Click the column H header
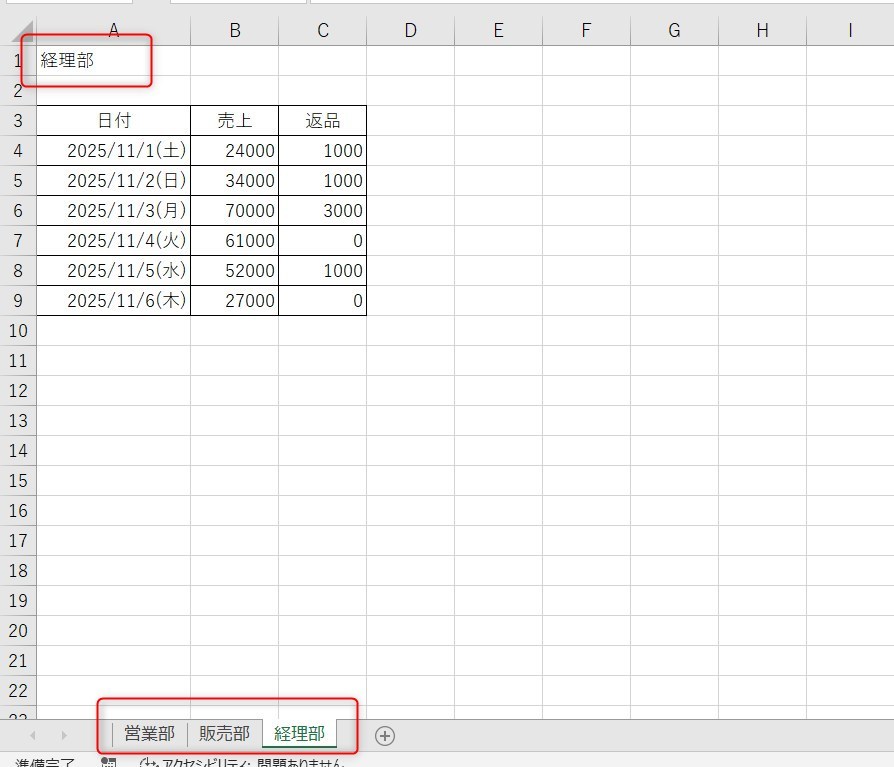This screenshot has height=767, width=894. tap(762, 31)
